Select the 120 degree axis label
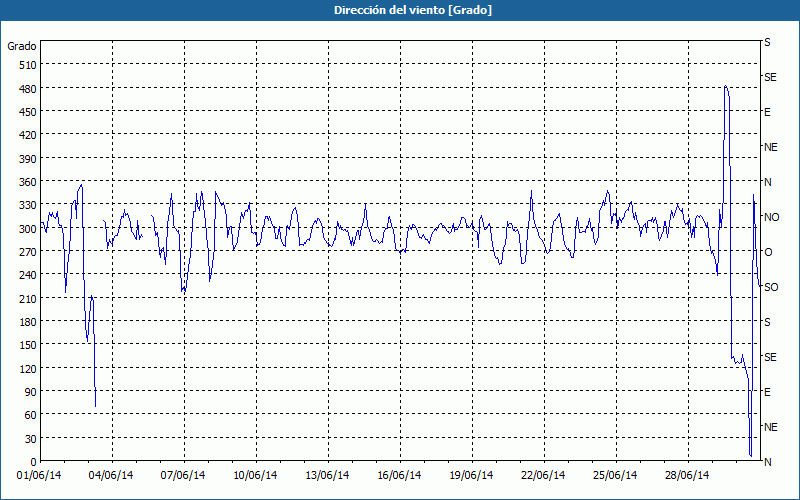 29,369
